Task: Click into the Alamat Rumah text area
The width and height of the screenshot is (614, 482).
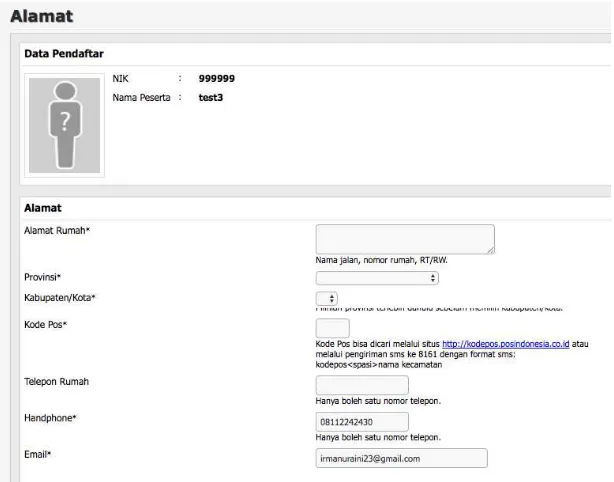Action: (x=405, y=239)
